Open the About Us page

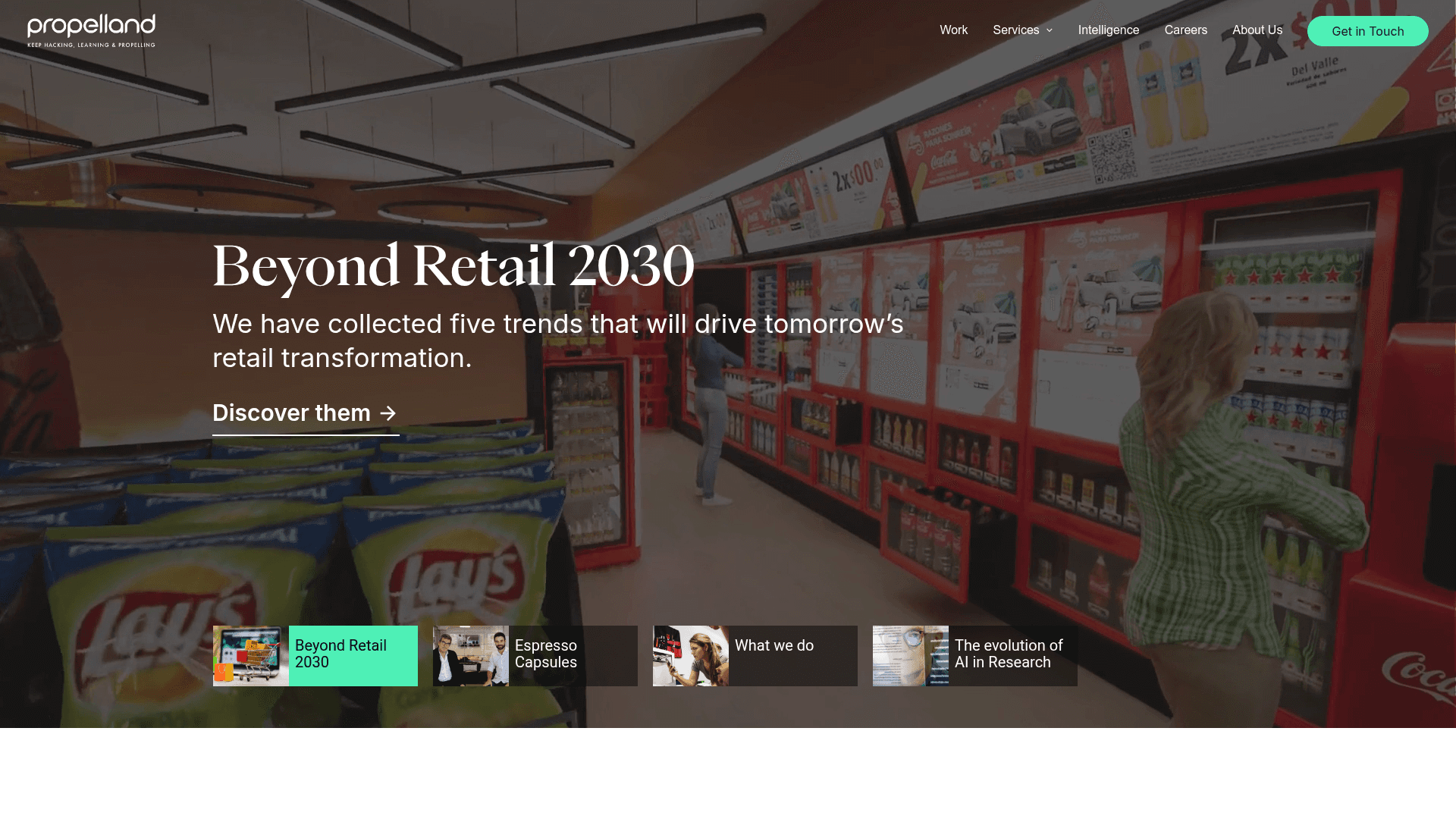(x=1257, y=30)
